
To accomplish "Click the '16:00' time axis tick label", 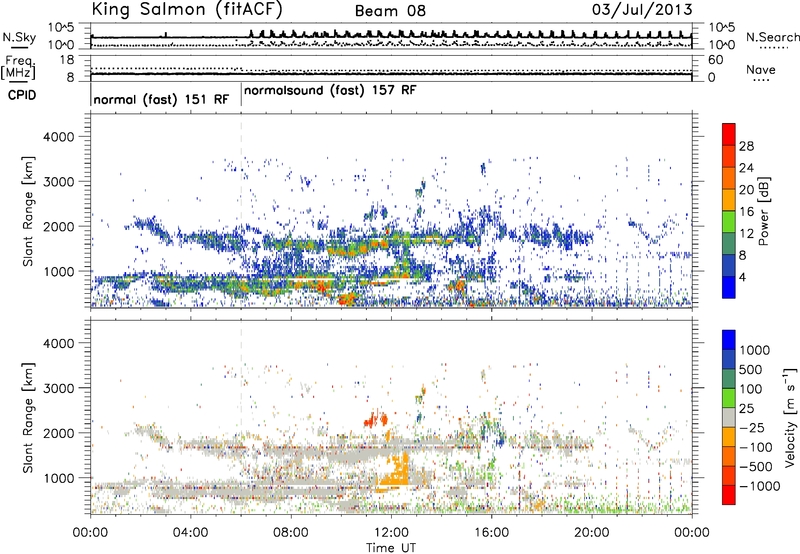I will pos(491,533).
